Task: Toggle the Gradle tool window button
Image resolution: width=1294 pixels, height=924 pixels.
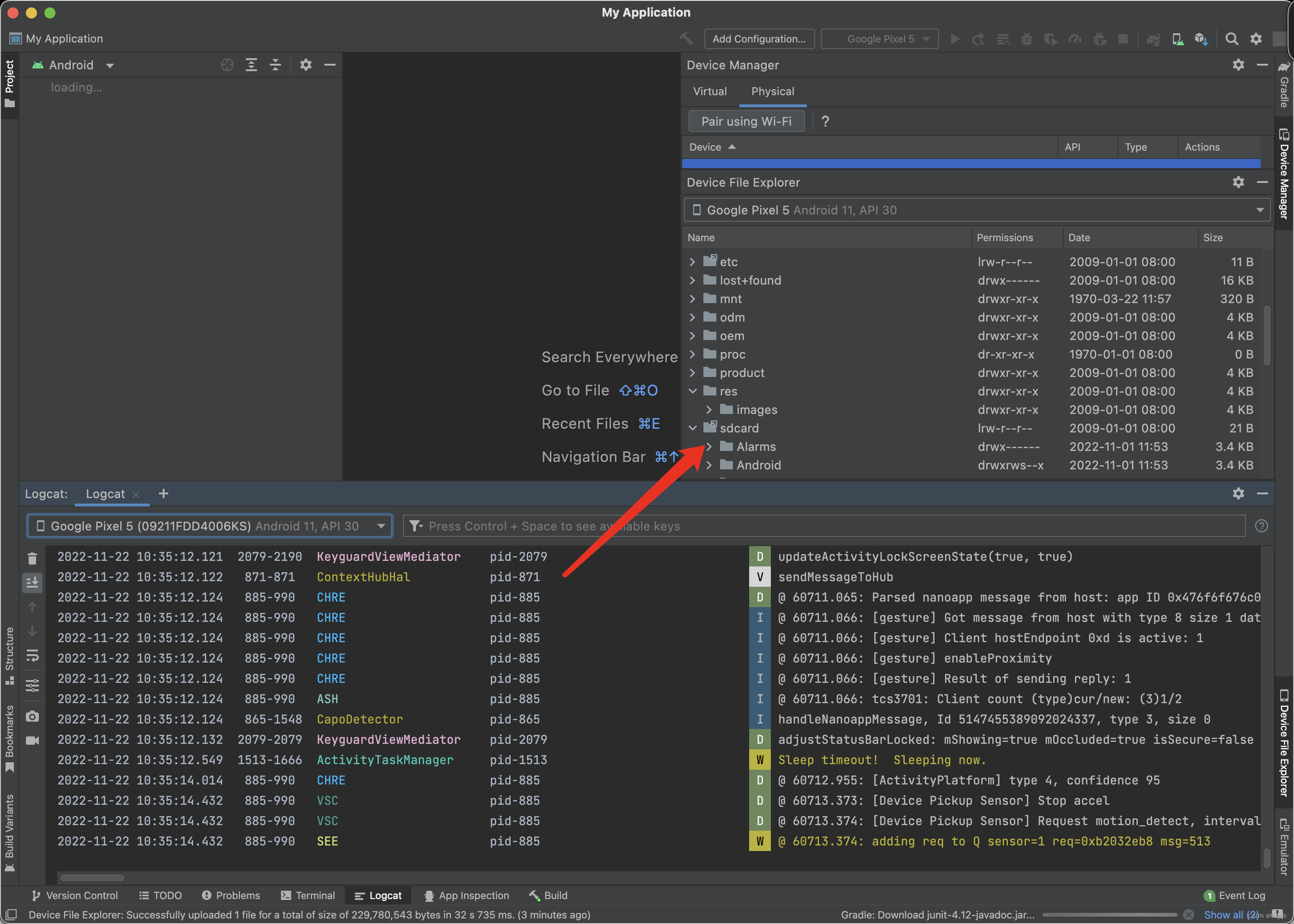Action: point(1284,84)
